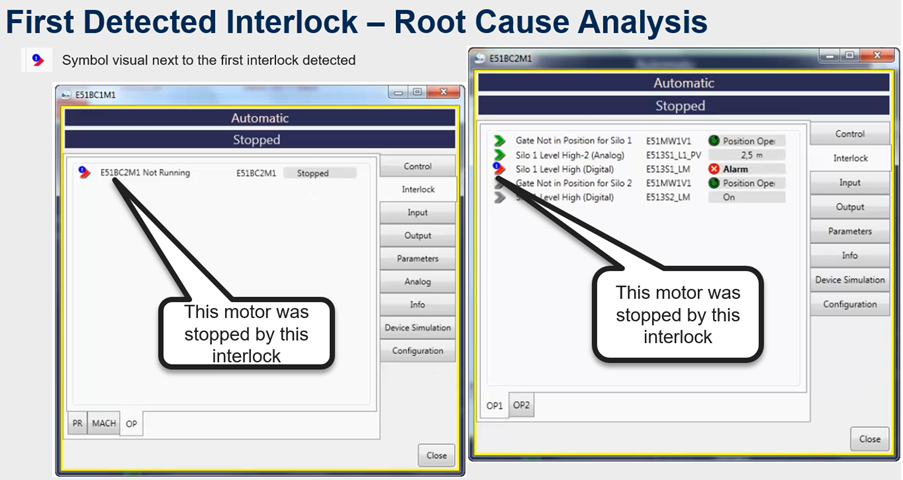
Task: Click 'E513S1_L1_PV' tag text
Action: [x=673, y=155]
